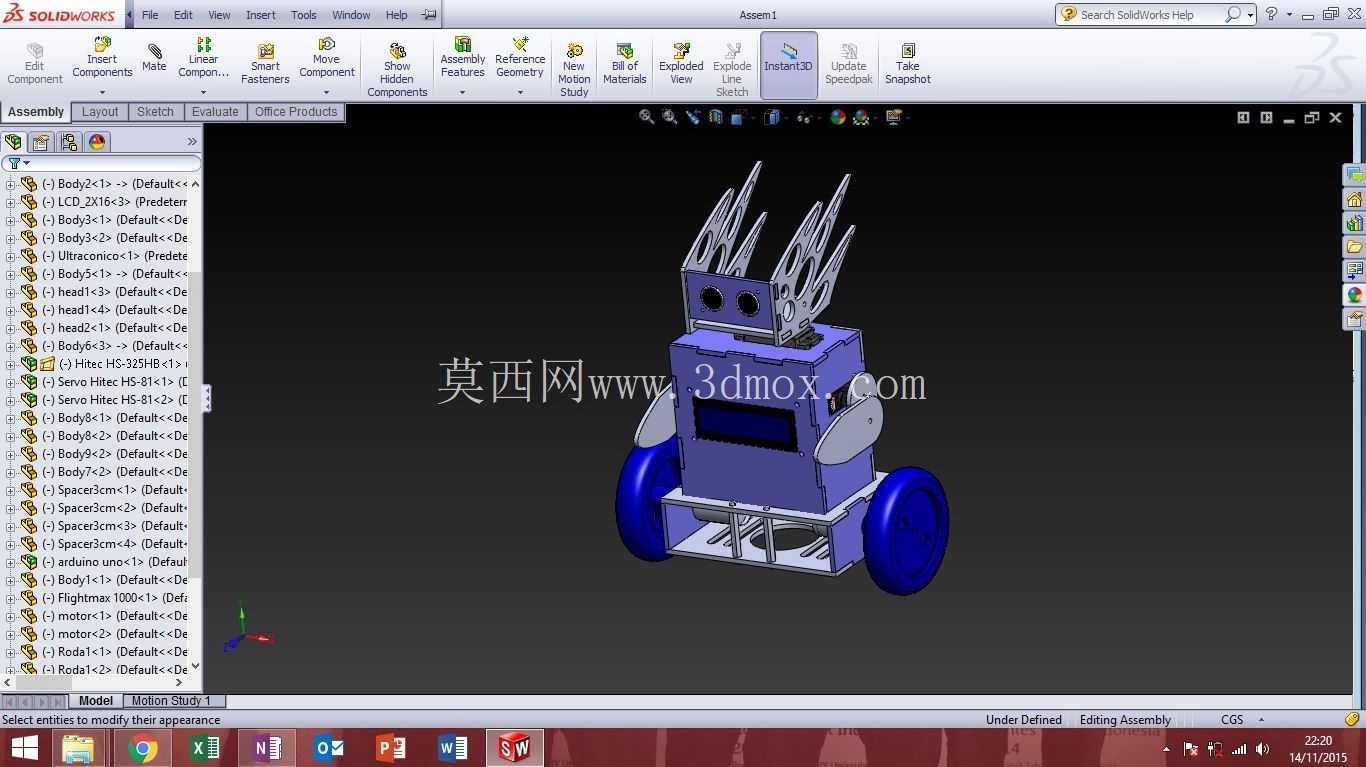1366x767 pixels.
Task: Open Excel from the taskbar
Action: point(204,748)
